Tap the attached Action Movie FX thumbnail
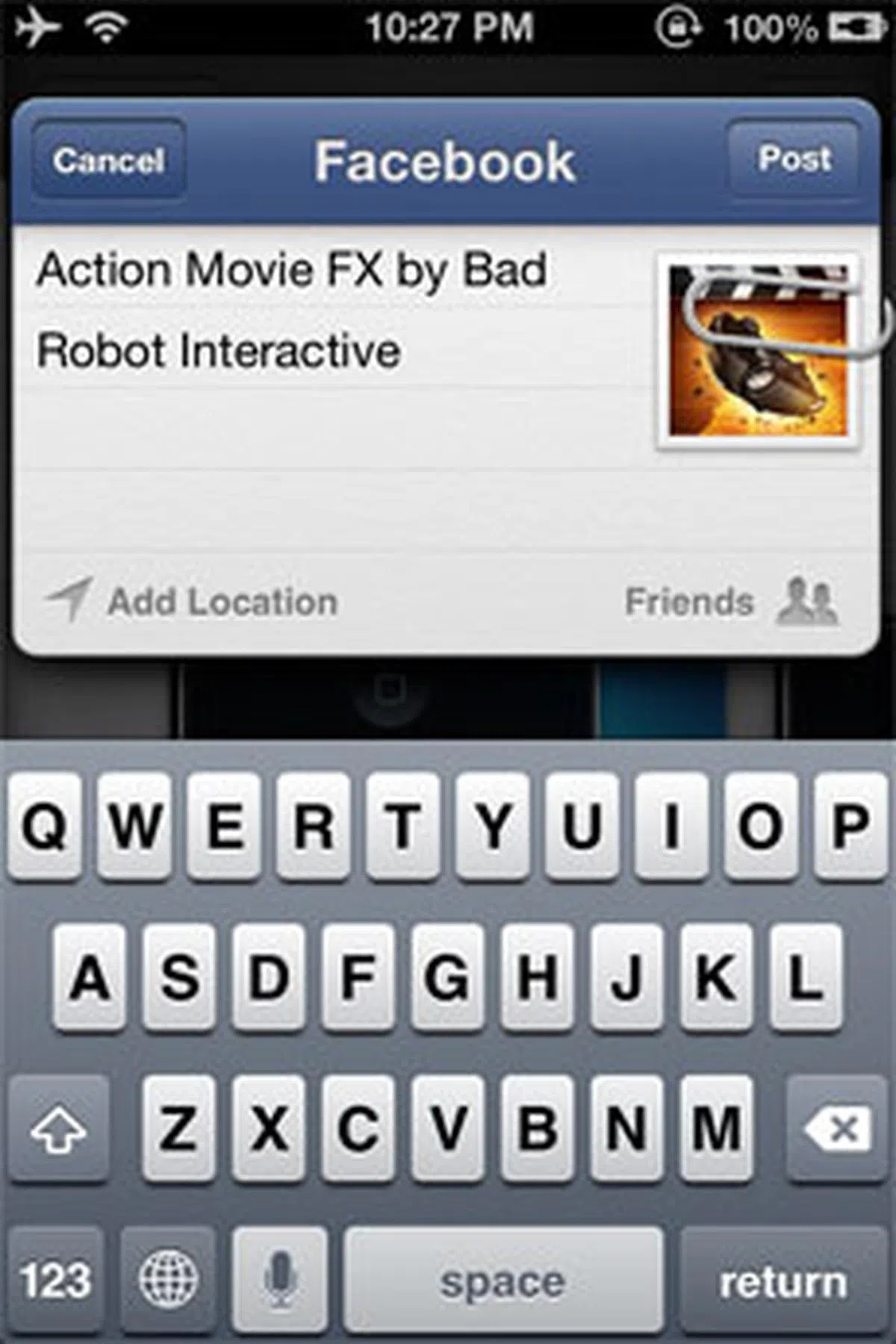The height and width of the screenshot is (1344, 896). tap(758, 351)
